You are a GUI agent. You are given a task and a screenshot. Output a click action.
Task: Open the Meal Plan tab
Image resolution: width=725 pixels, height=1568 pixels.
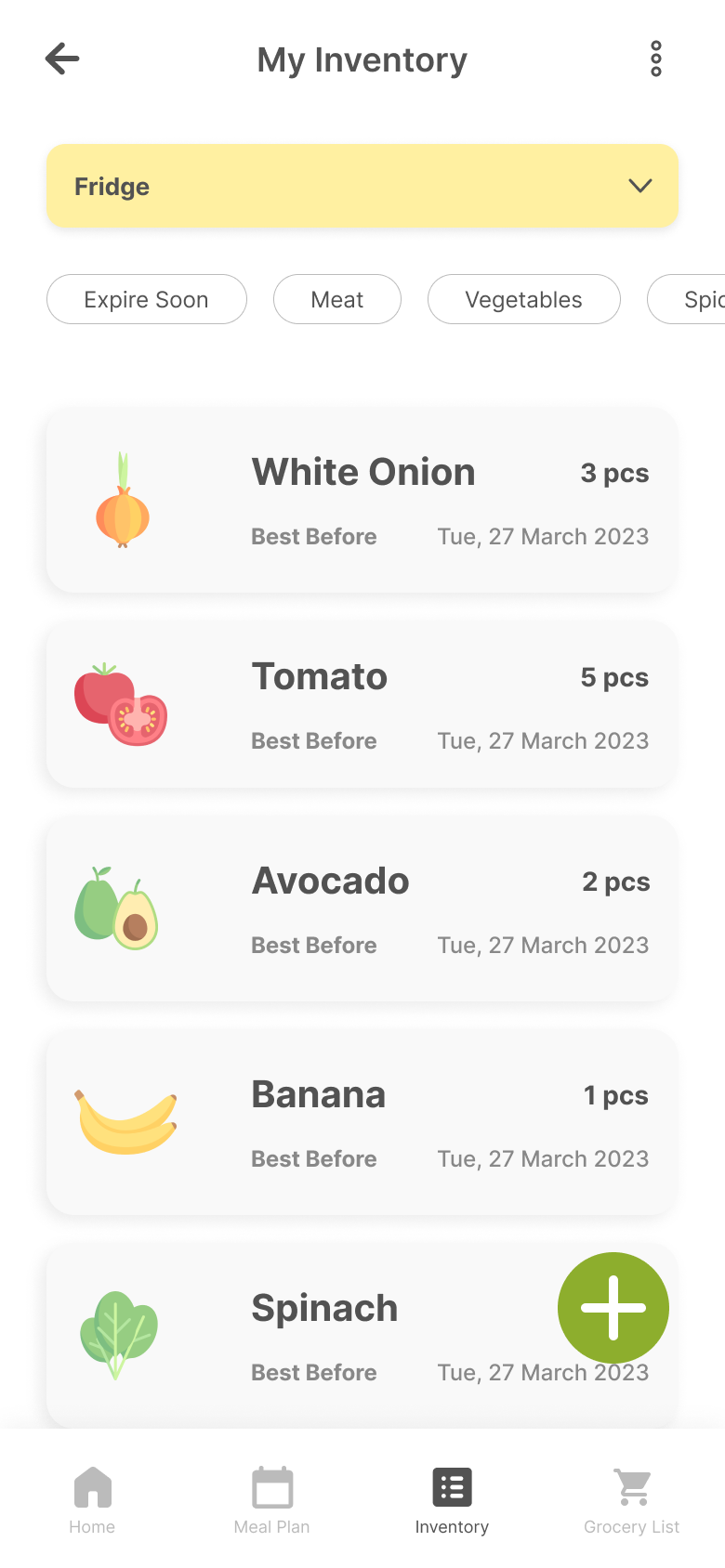pos(272,1498)
